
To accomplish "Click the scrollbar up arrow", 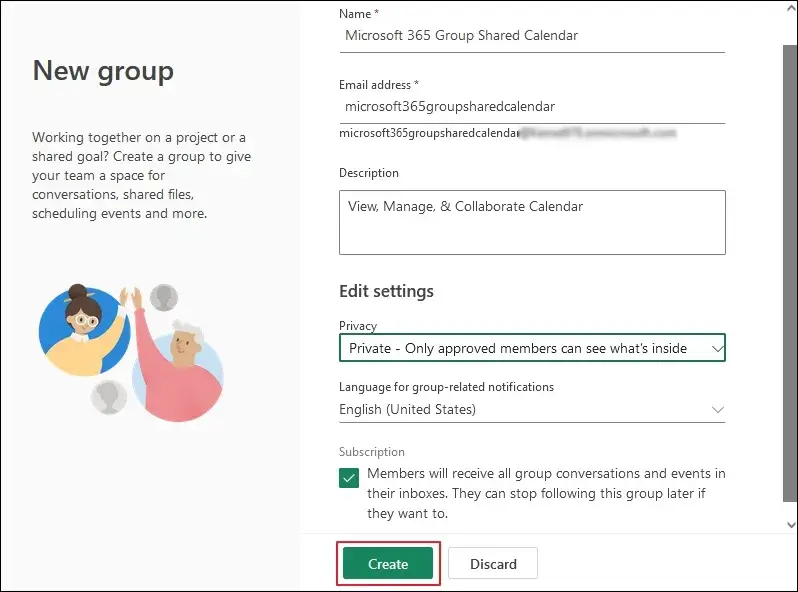I will coord(790,8).
